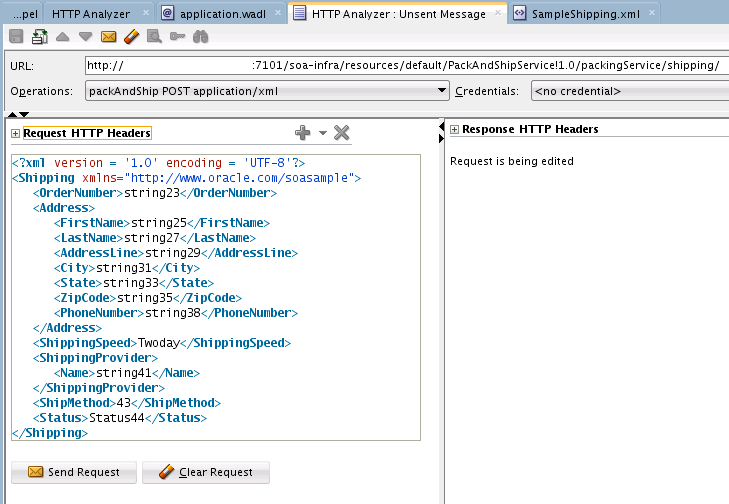The width and height of the screenshot is (729, 504).
Task: Close the SampleShipping.xml tab
Action: pos(652,13)
